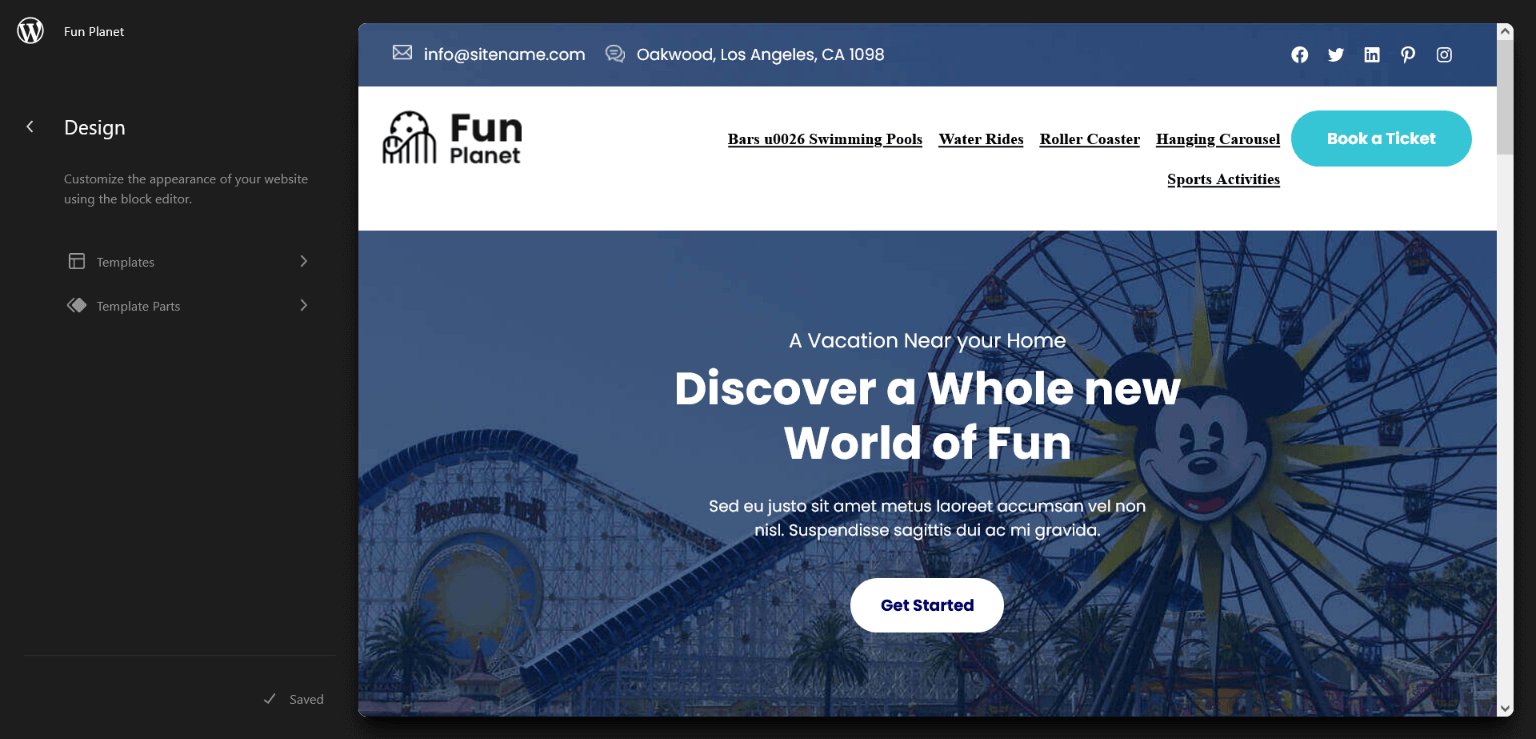Click the Templates layout icon
The image size is (1536, 739).
tap(76, 261)
